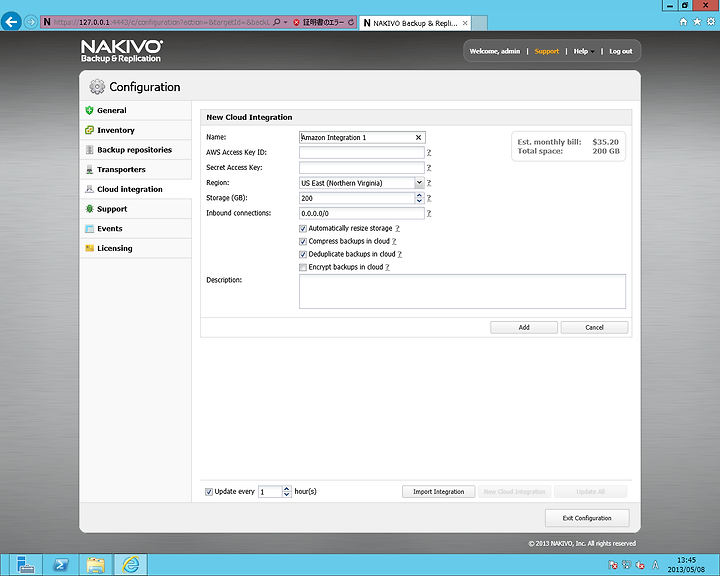Click the Transporters icon
Screen dimensions: 720x576
pyautogui.click(x=90, y=169)
